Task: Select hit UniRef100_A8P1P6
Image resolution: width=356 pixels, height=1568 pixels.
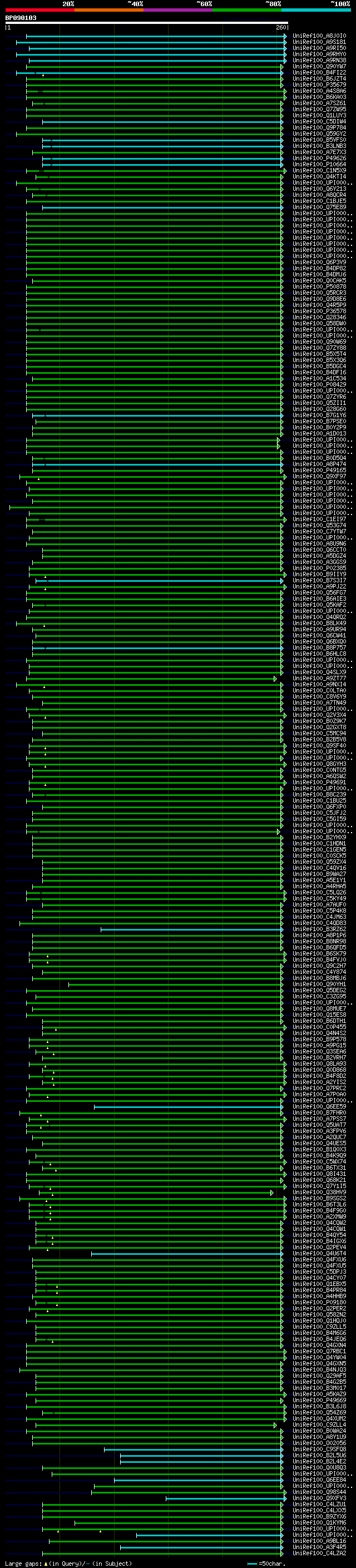Action: coord(319,936)
